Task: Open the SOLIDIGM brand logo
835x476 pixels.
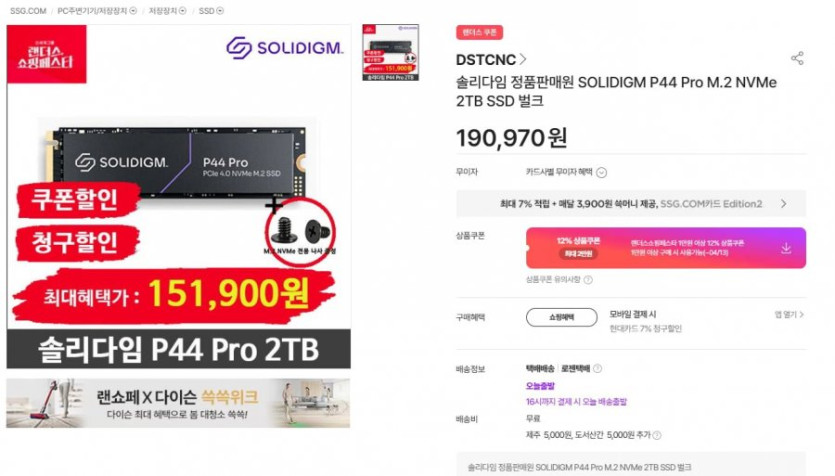Action: [285, 48]
